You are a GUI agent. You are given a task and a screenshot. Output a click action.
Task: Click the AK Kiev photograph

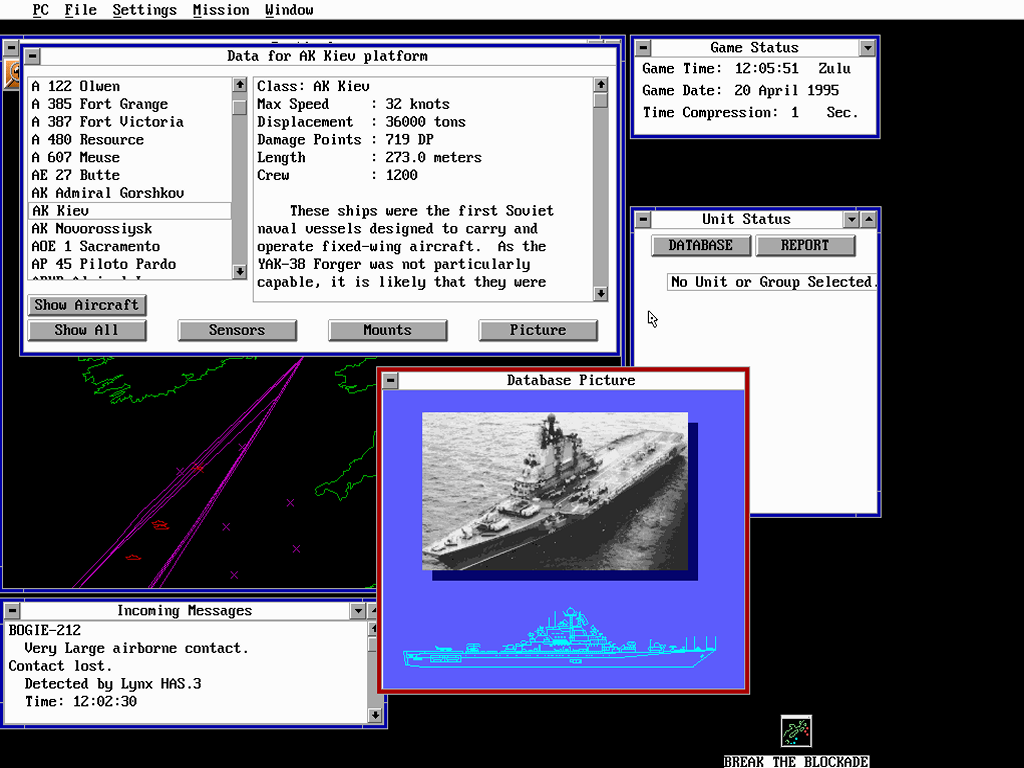554,491
